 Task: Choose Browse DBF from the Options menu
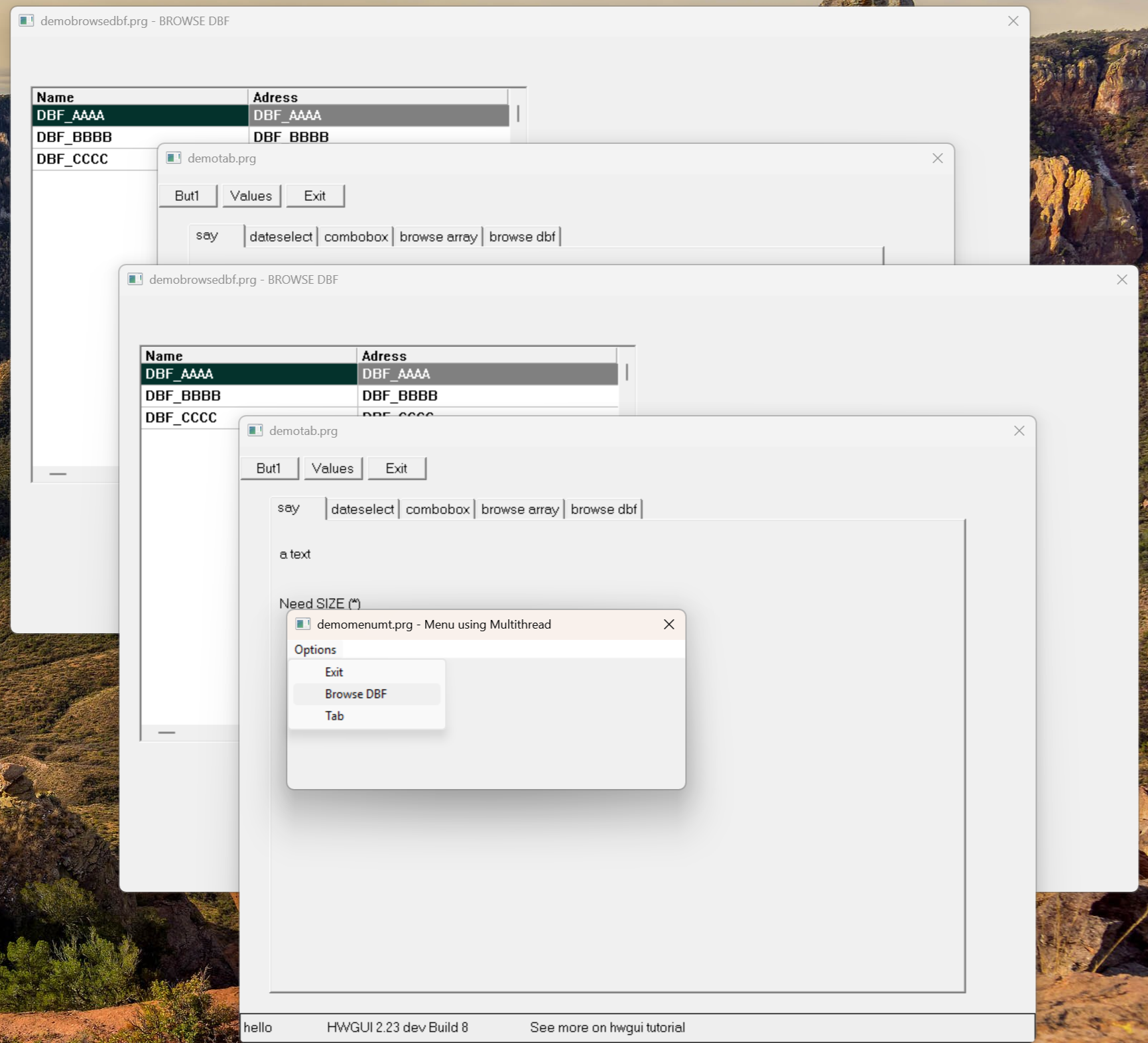[355, 694]
